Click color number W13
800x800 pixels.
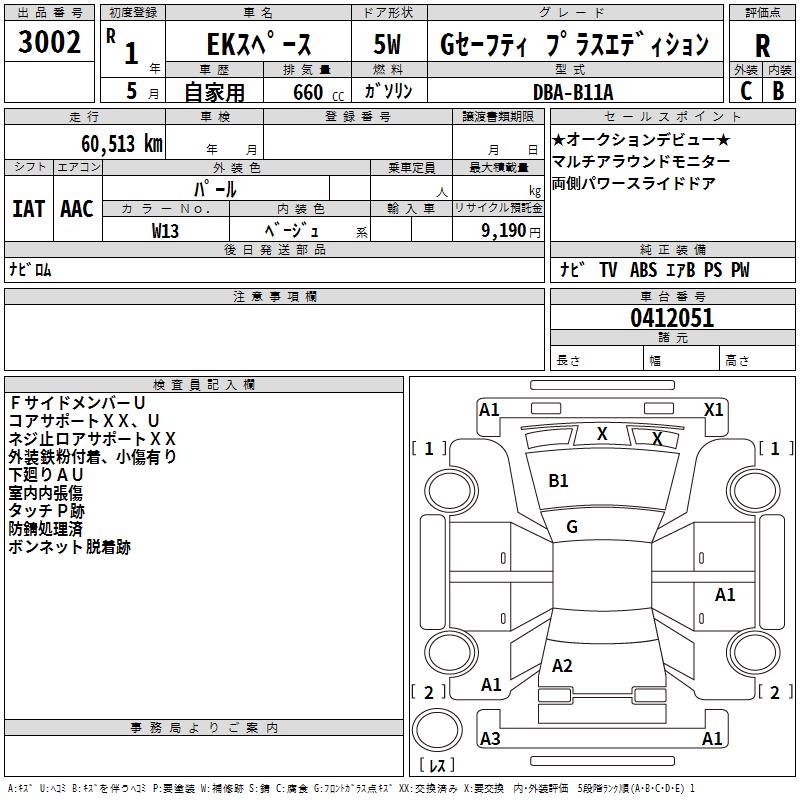click(165, 231)
